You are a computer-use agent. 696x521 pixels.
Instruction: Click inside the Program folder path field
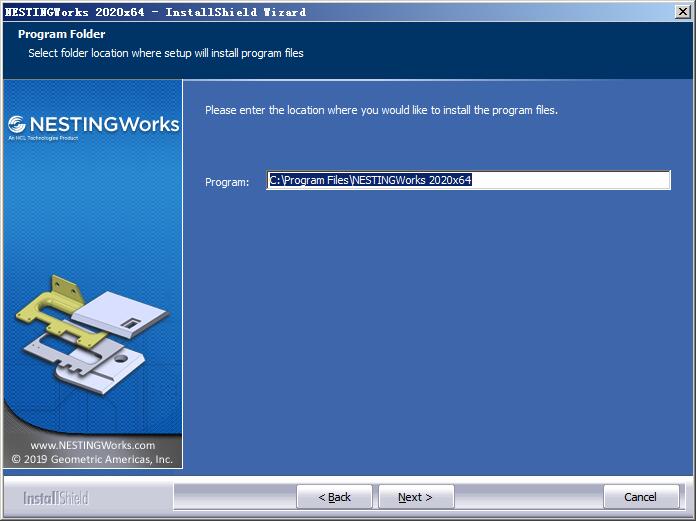click(x=468, y=180)
